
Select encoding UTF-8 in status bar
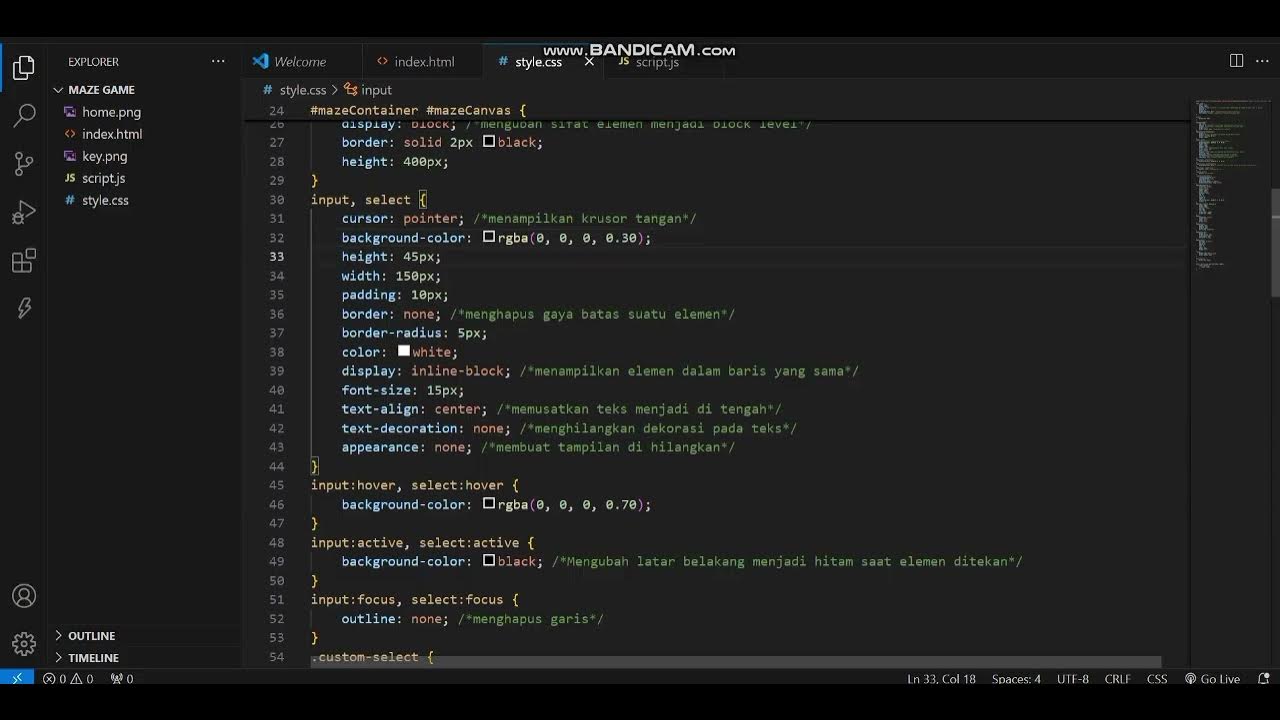[x=1072, y=679]
